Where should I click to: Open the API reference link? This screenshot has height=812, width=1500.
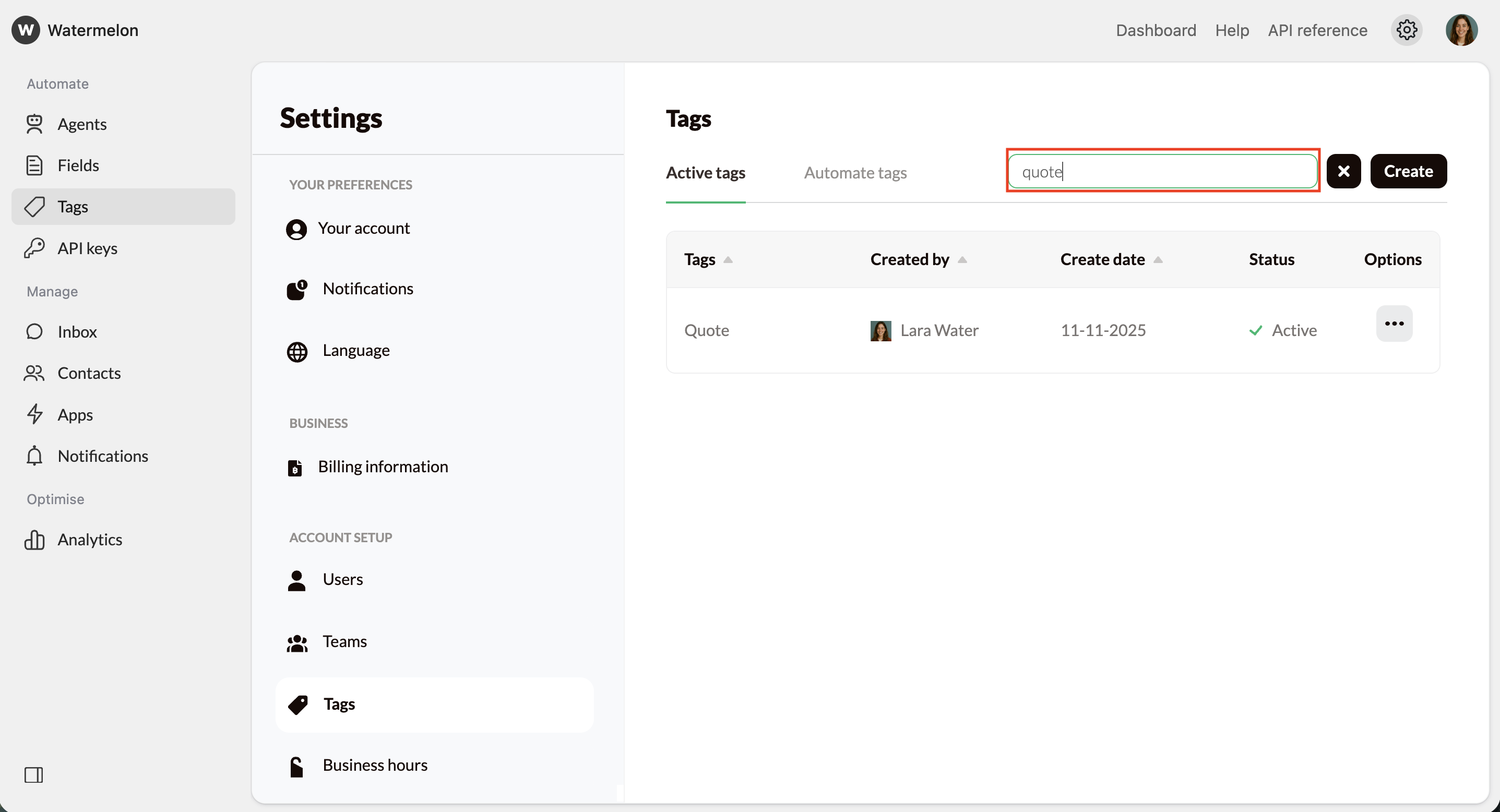[1317, 30]
